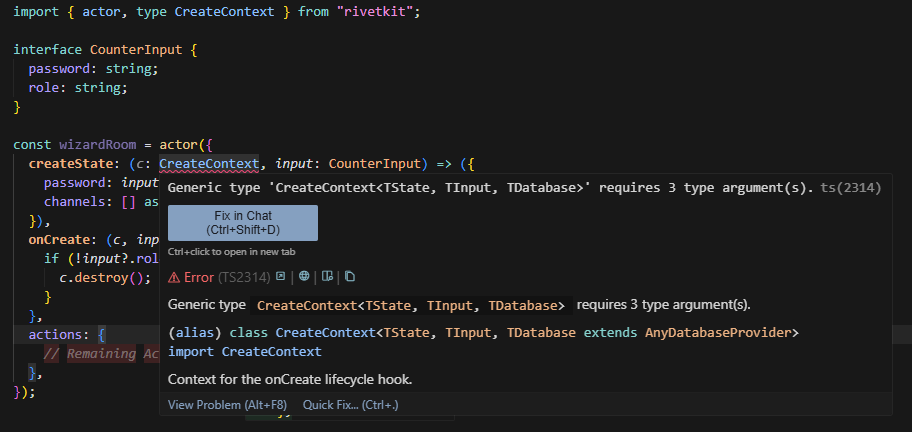
Task: Open error link icon next to TS2314
Action: pos(280,277)
